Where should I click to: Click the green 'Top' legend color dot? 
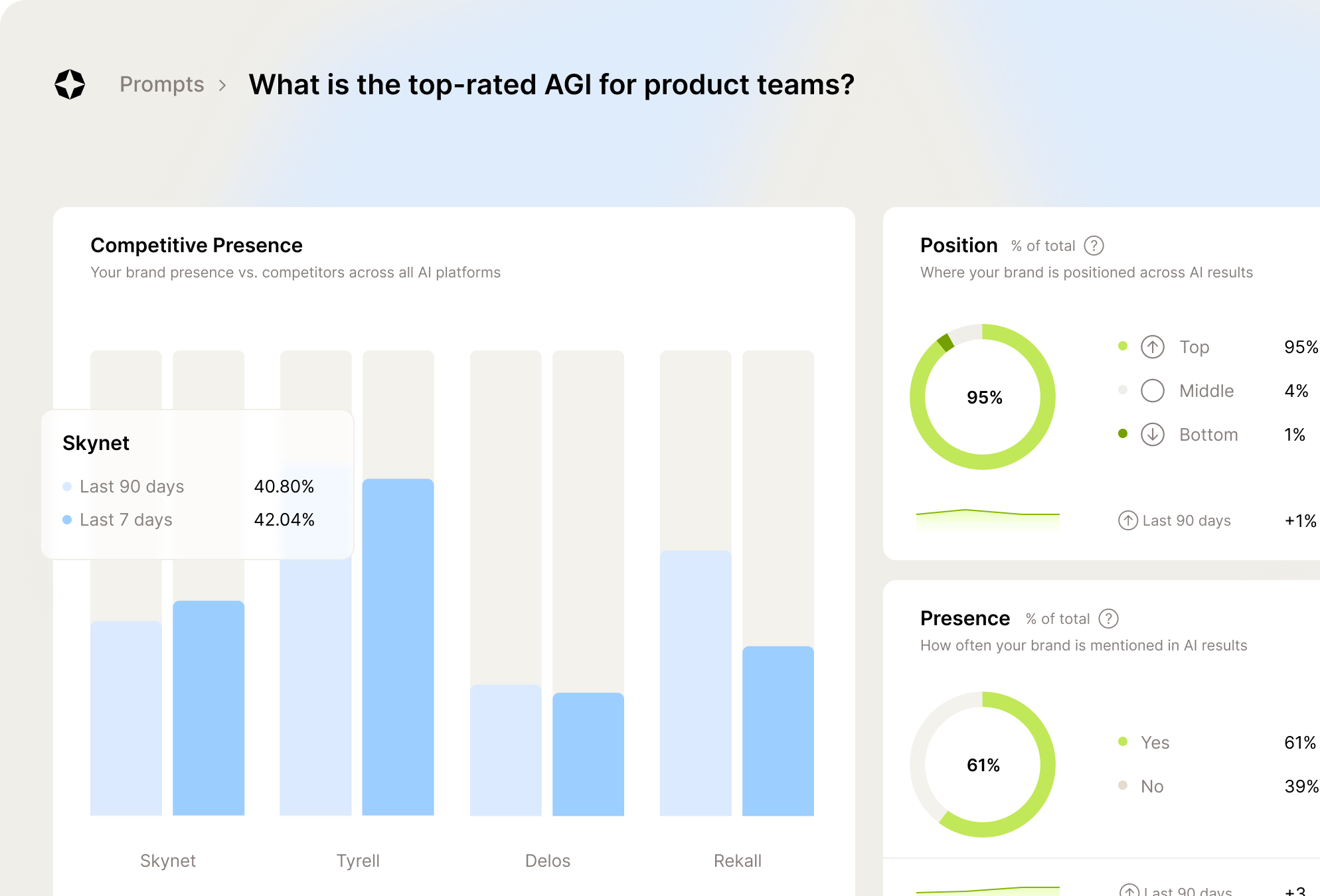(x=1123, y=346)
